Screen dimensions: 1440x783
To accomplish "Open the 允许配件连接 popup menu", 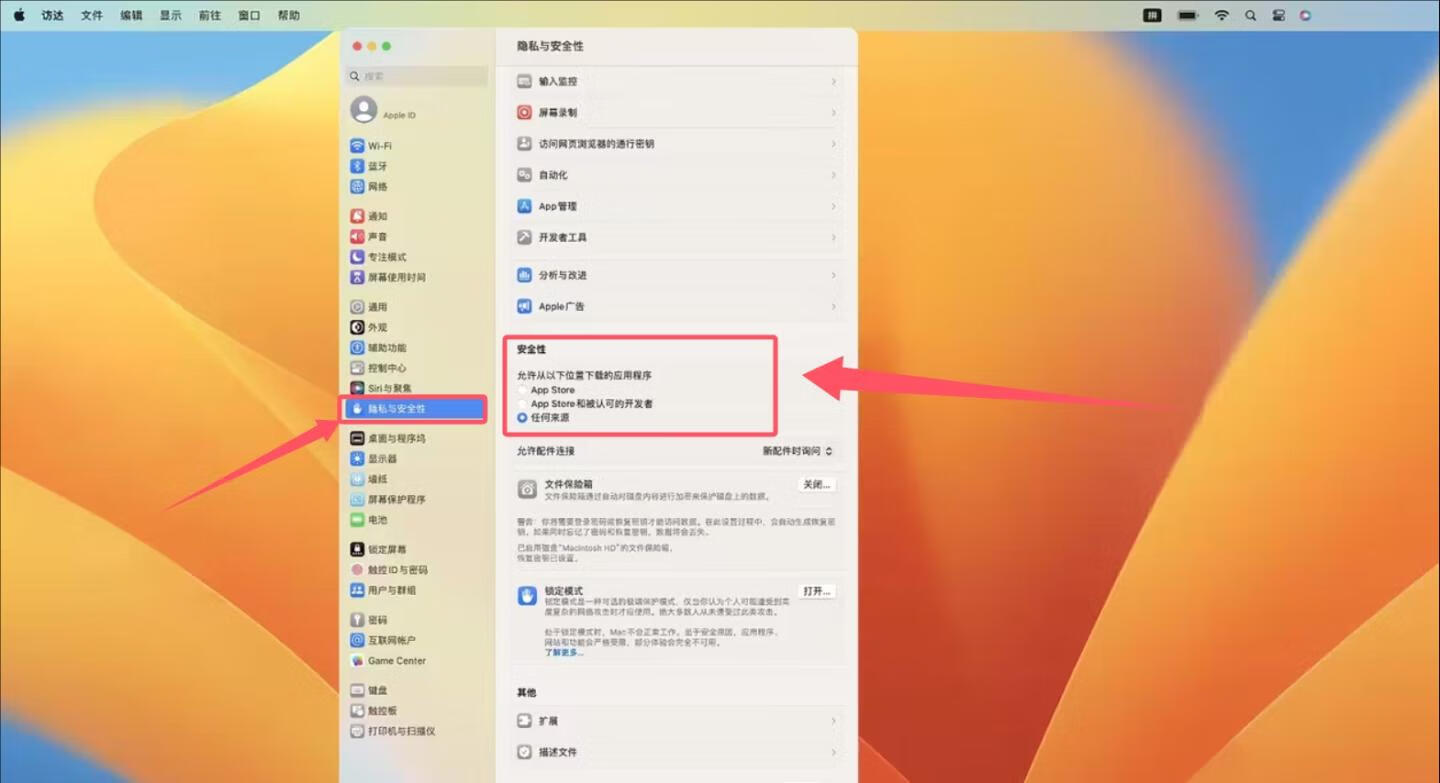I will click(797, 452).
